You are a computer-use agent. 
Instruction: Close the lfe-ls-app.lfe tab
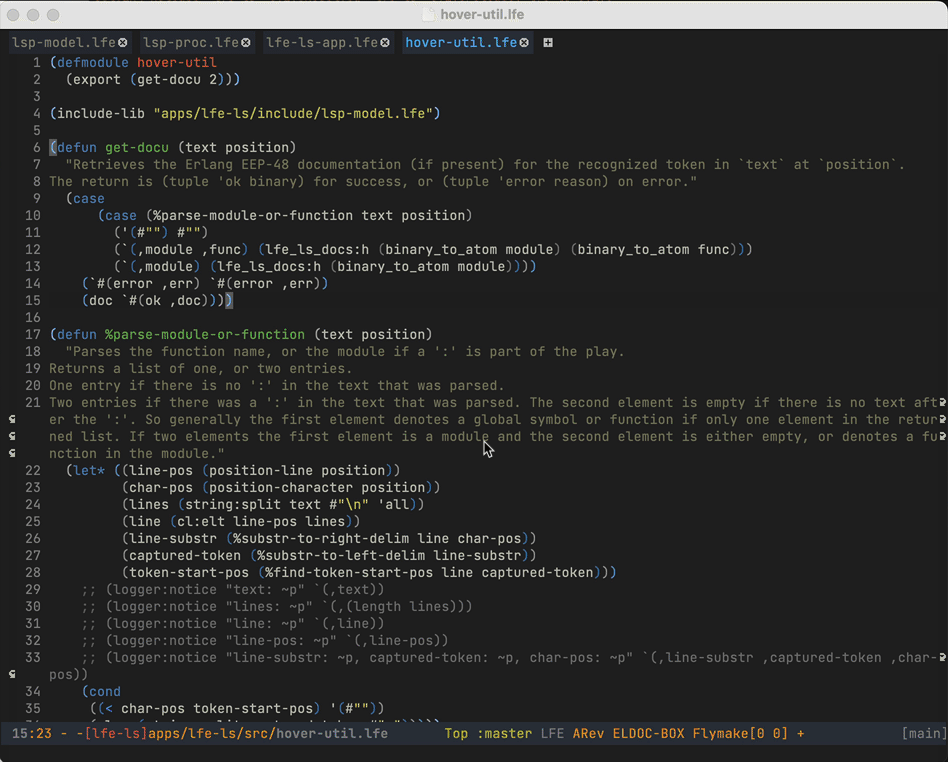pyautogui.click(x=385, y=42)
